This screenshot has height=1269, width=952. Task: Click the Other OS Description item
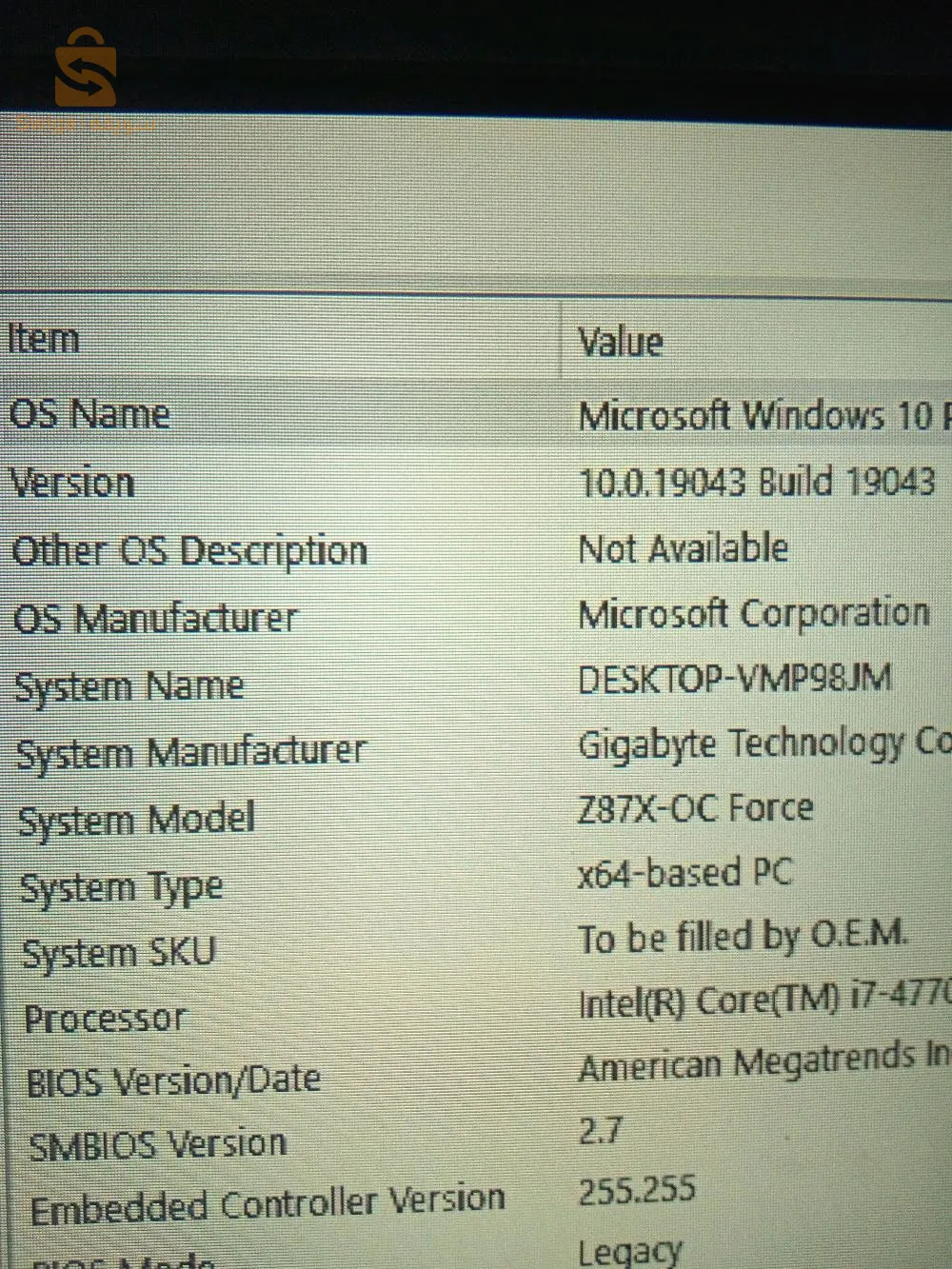[189, 551]
